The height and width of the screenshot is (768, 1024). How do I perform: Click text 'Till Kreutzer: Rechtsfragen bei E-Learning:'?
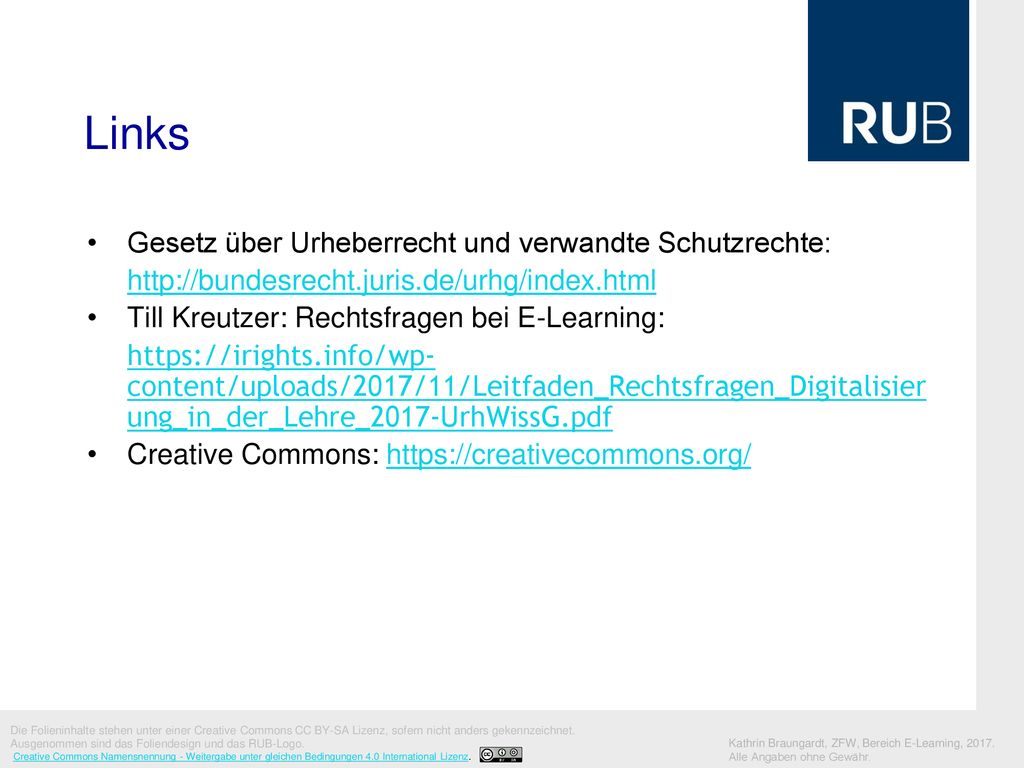[x=396, y=318]
